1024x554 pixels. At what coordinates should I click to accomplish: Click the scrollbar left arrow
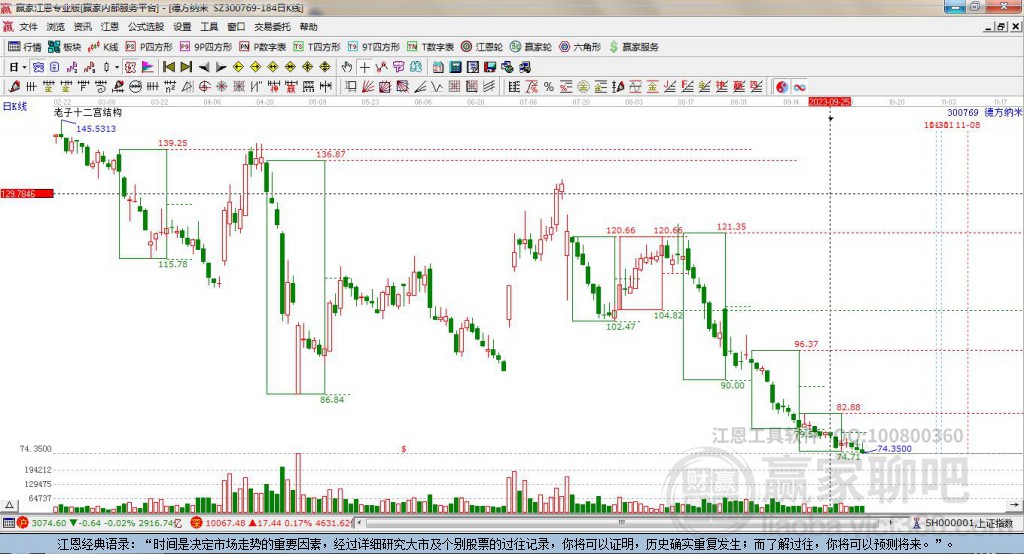click(x=360, y=523)
